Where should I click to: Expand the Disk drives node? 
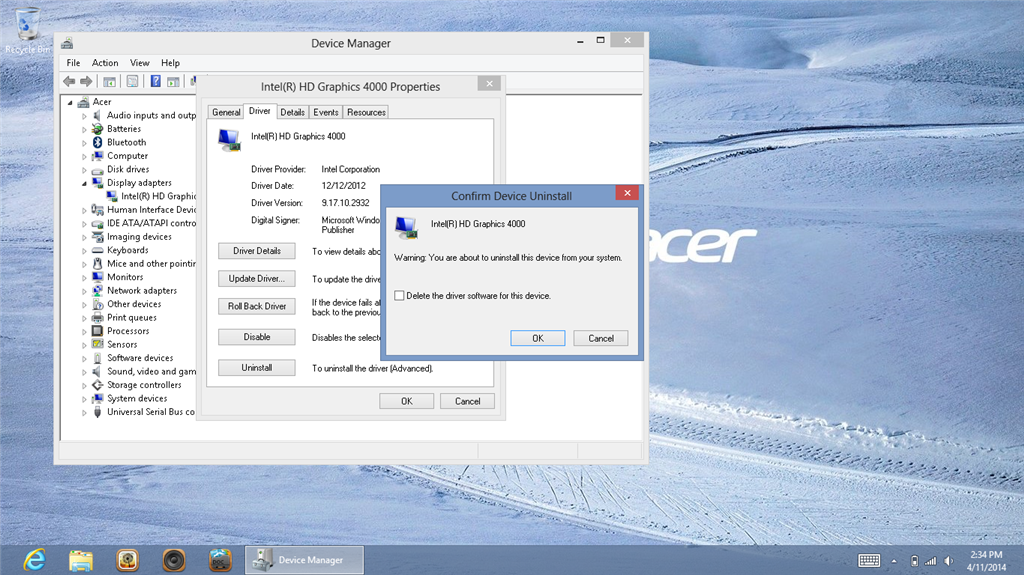[84, 170]
